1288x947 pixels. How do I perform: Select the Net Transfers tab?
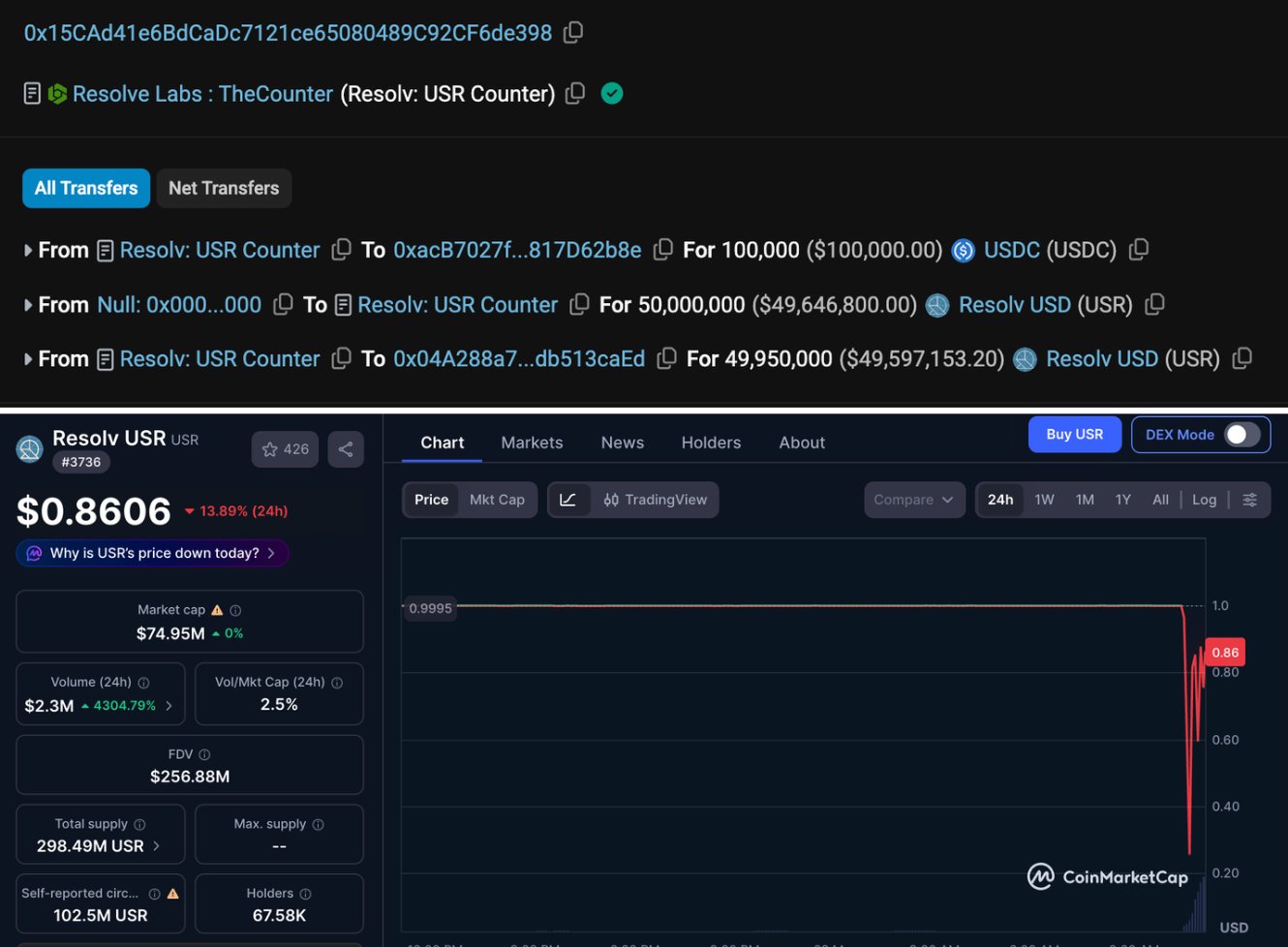pos(224,188)
